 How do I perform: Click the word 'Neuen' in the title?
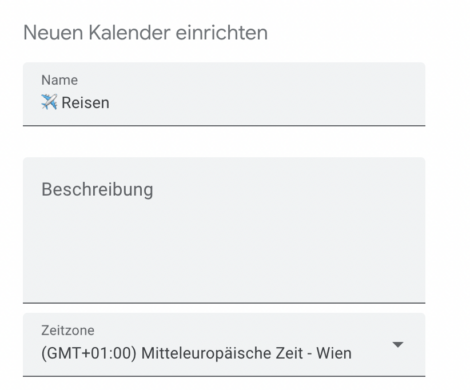coord(53,33)
